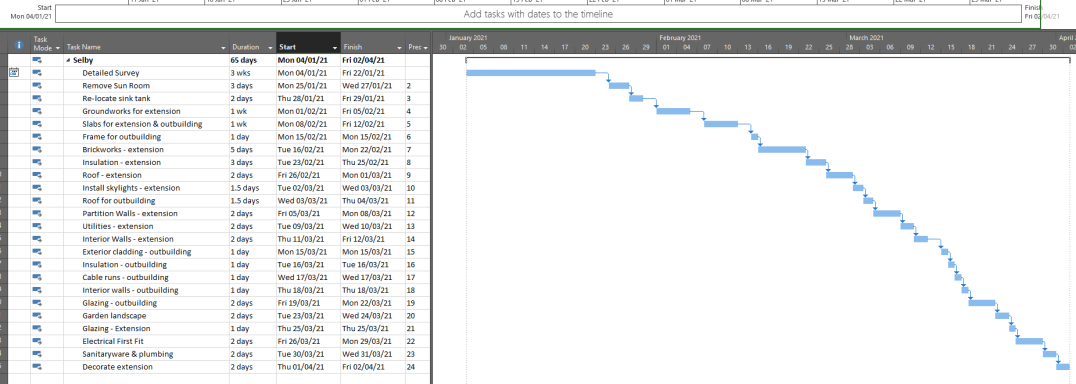Select the Detailed Survey Gantt bar
The height and width of the screenshot is (384, 1076).
[x=530, y=73]
